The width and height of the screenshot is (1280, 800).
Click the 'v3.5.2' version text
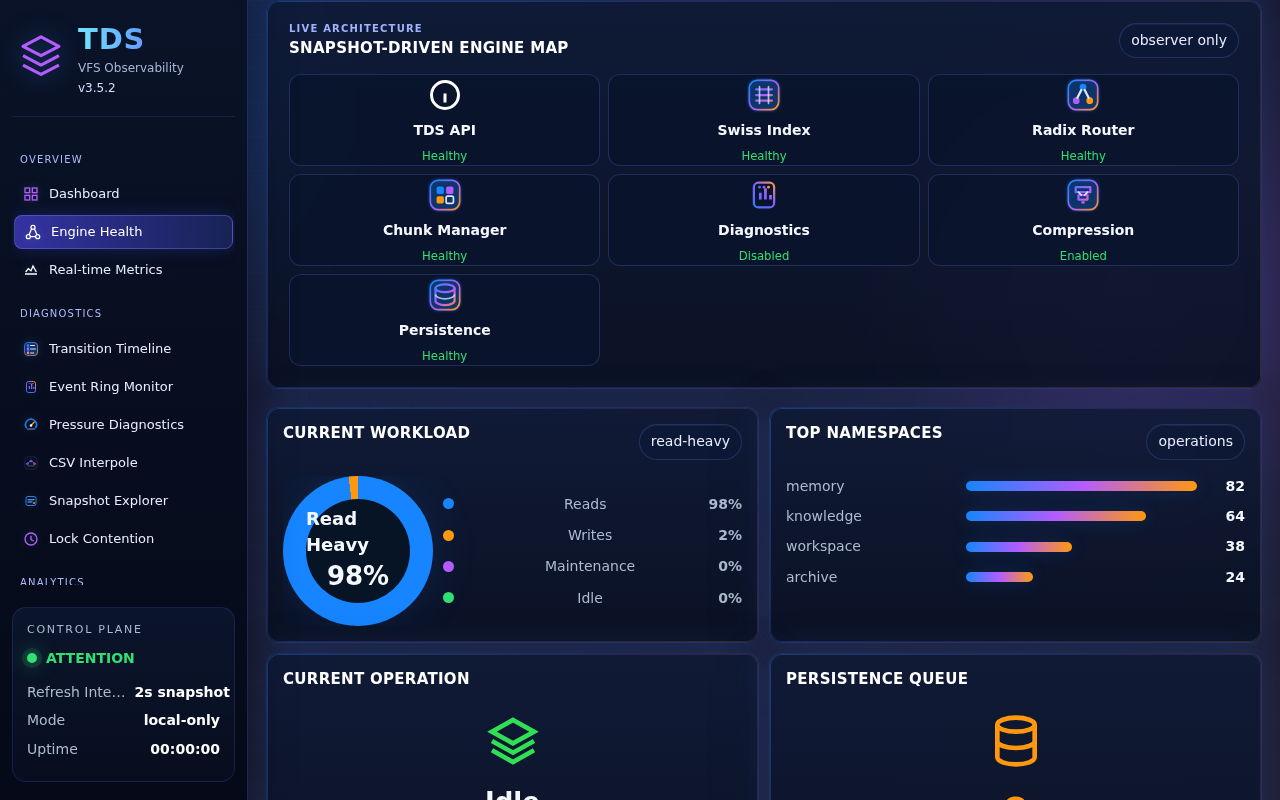97,88
